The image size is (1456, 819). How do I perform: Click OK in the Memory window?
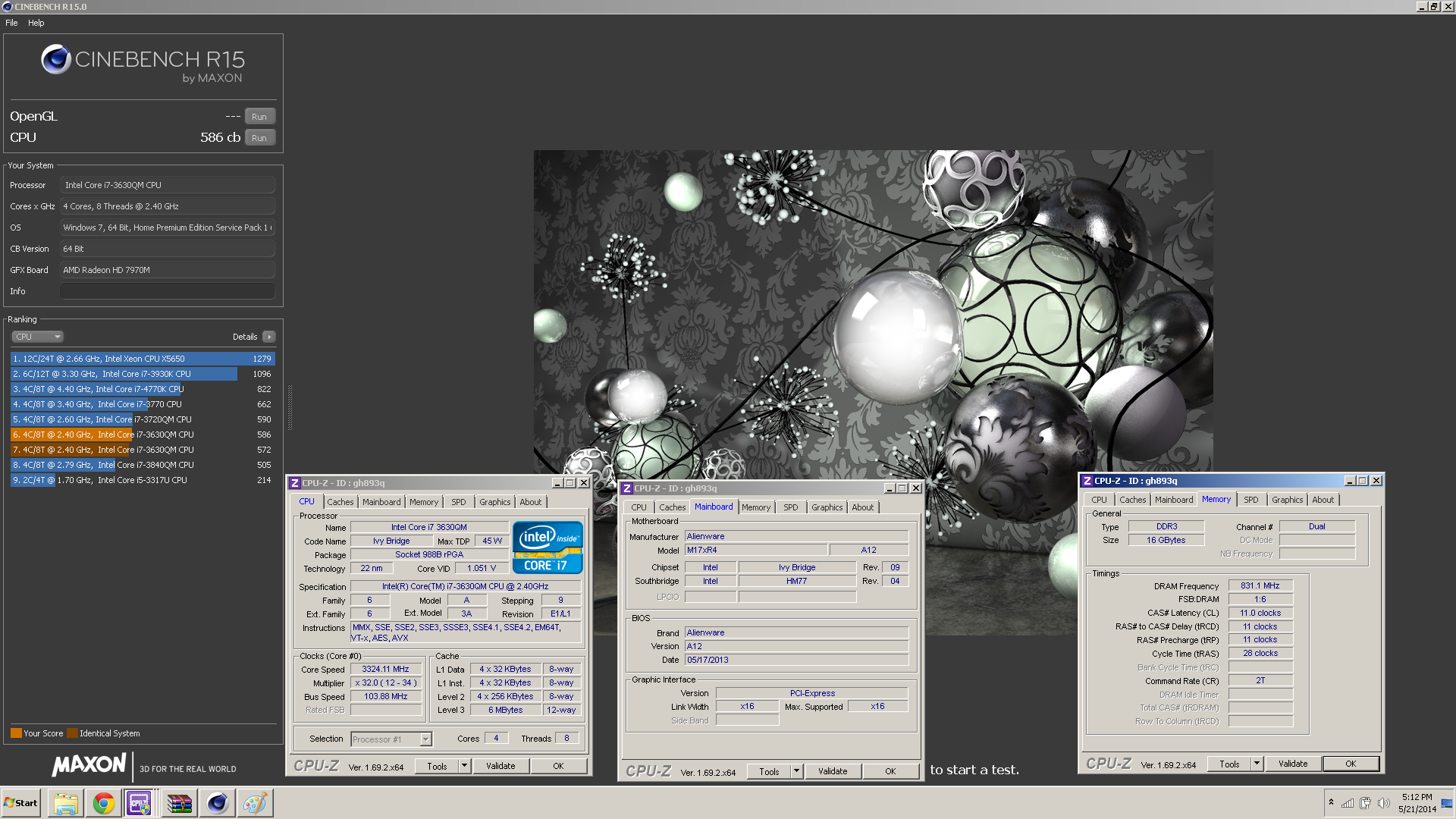[x=1351, y=764]
